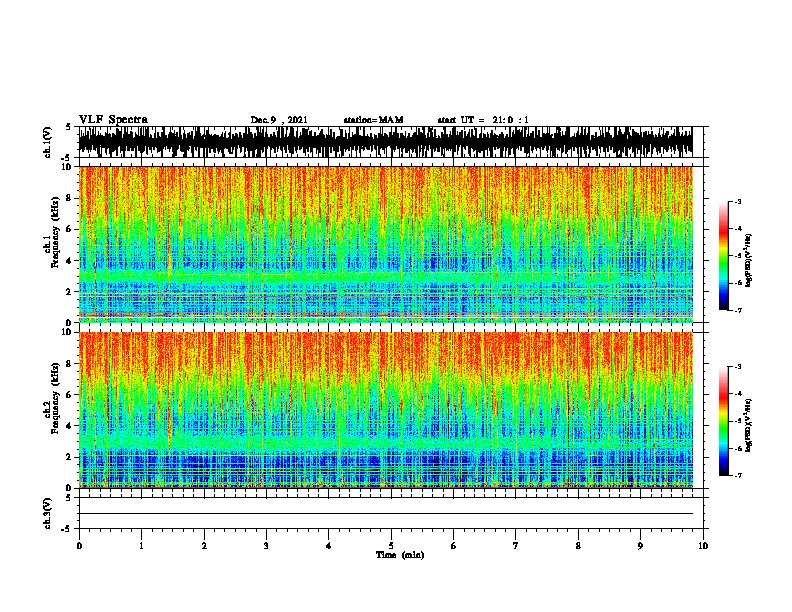
Task: Click the flat ch.3 voltage trace line
Action: tap(385, 514)
